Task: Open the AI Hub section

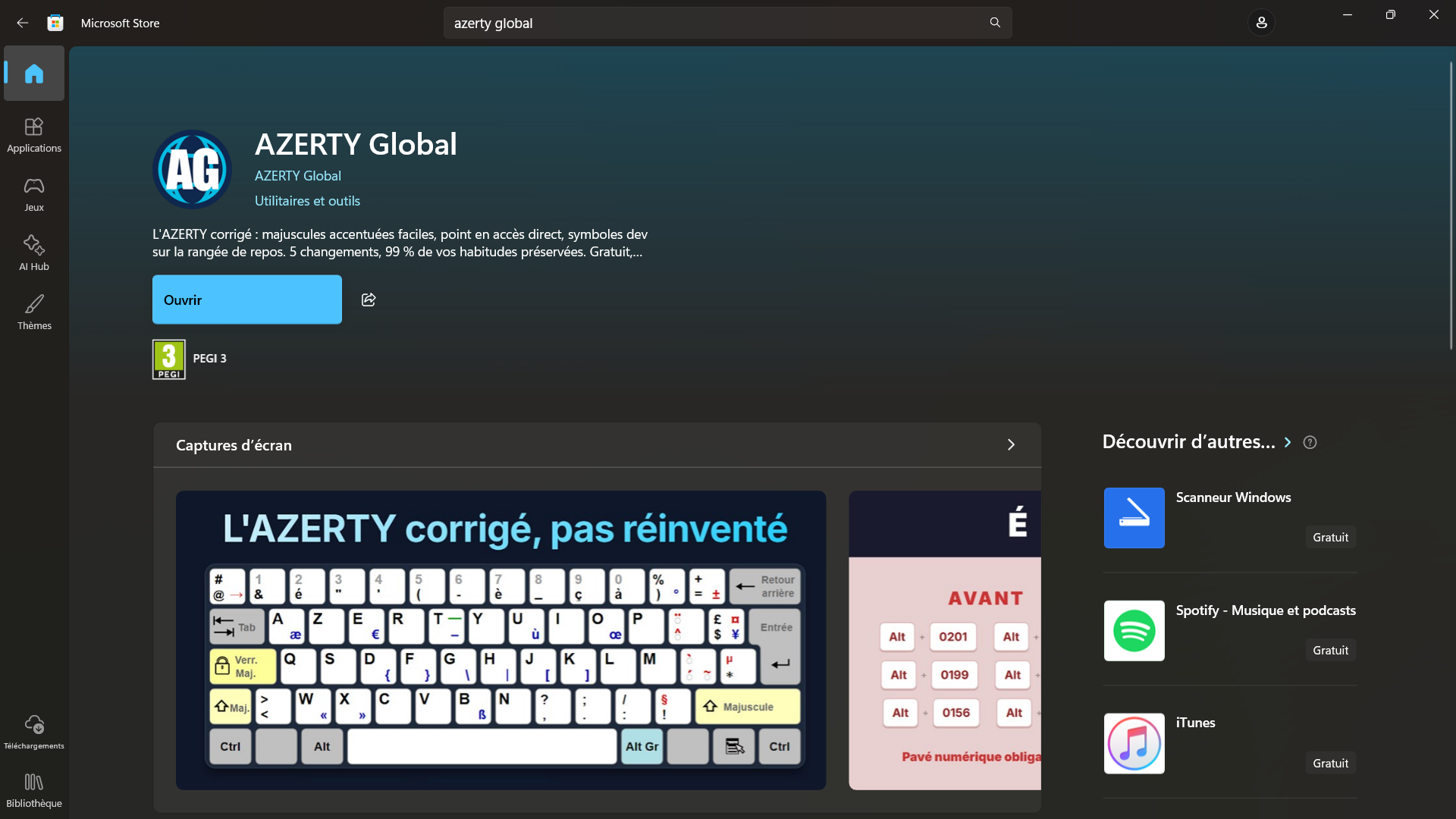Action: (33, 253)
